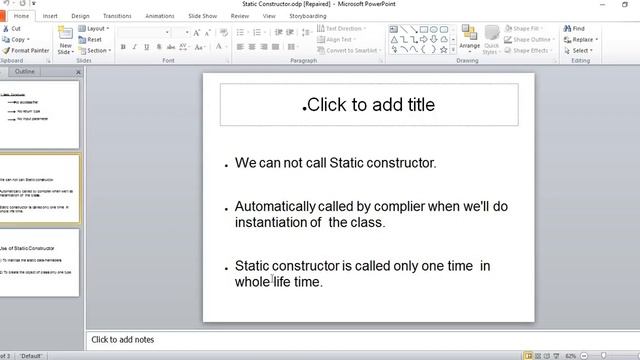Reset the slide layout
The height and width of the screenshot is (360, 640).
tap(90, 40)
